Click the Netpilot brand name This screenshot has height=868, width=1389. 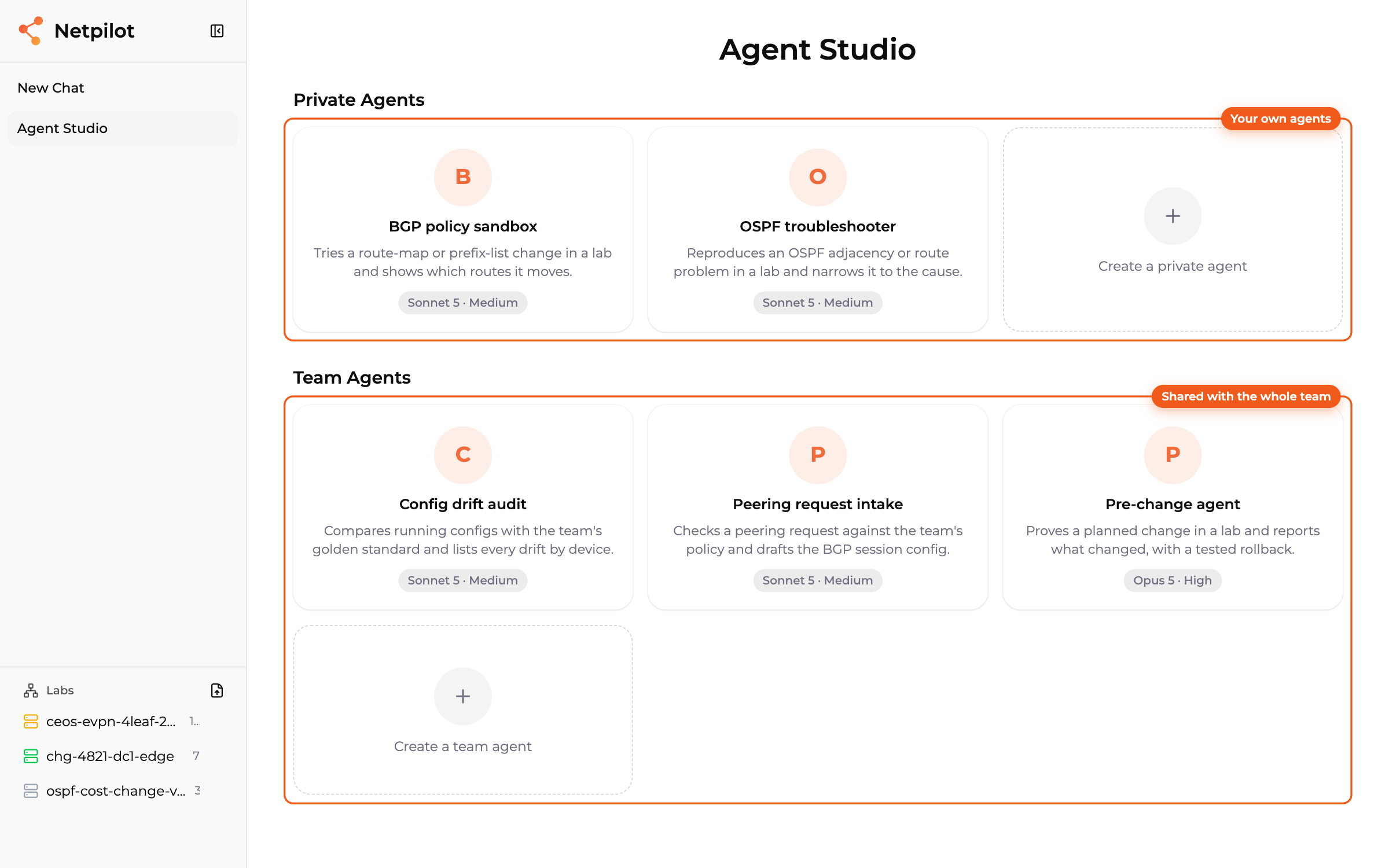pos(94,31)
